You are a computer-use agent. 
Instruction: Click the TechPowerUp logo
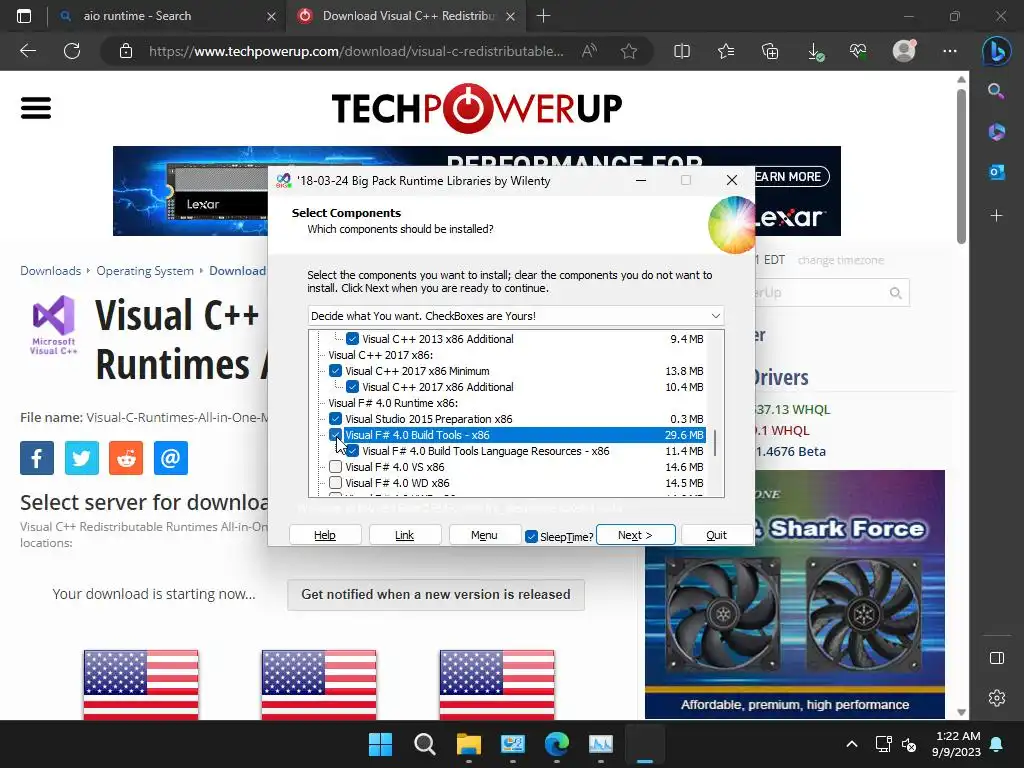click(477, 108)
